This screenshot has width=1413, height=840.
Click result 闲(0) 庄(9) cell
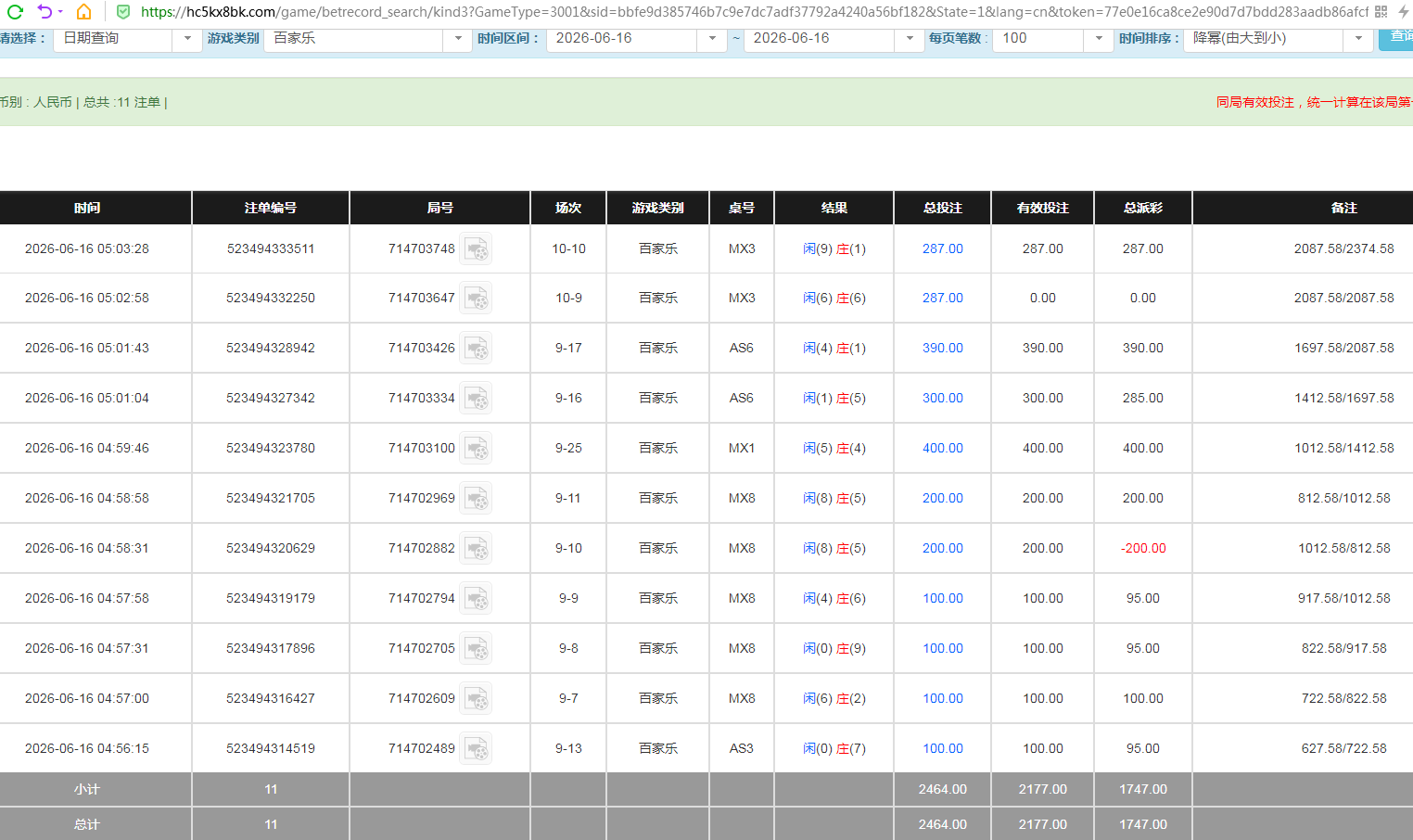coord(834,648)
